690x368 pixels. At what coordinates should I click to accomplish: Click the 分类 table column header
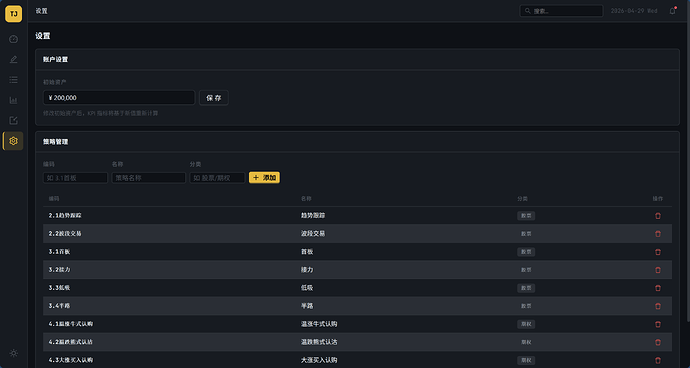tap(523, 199)
